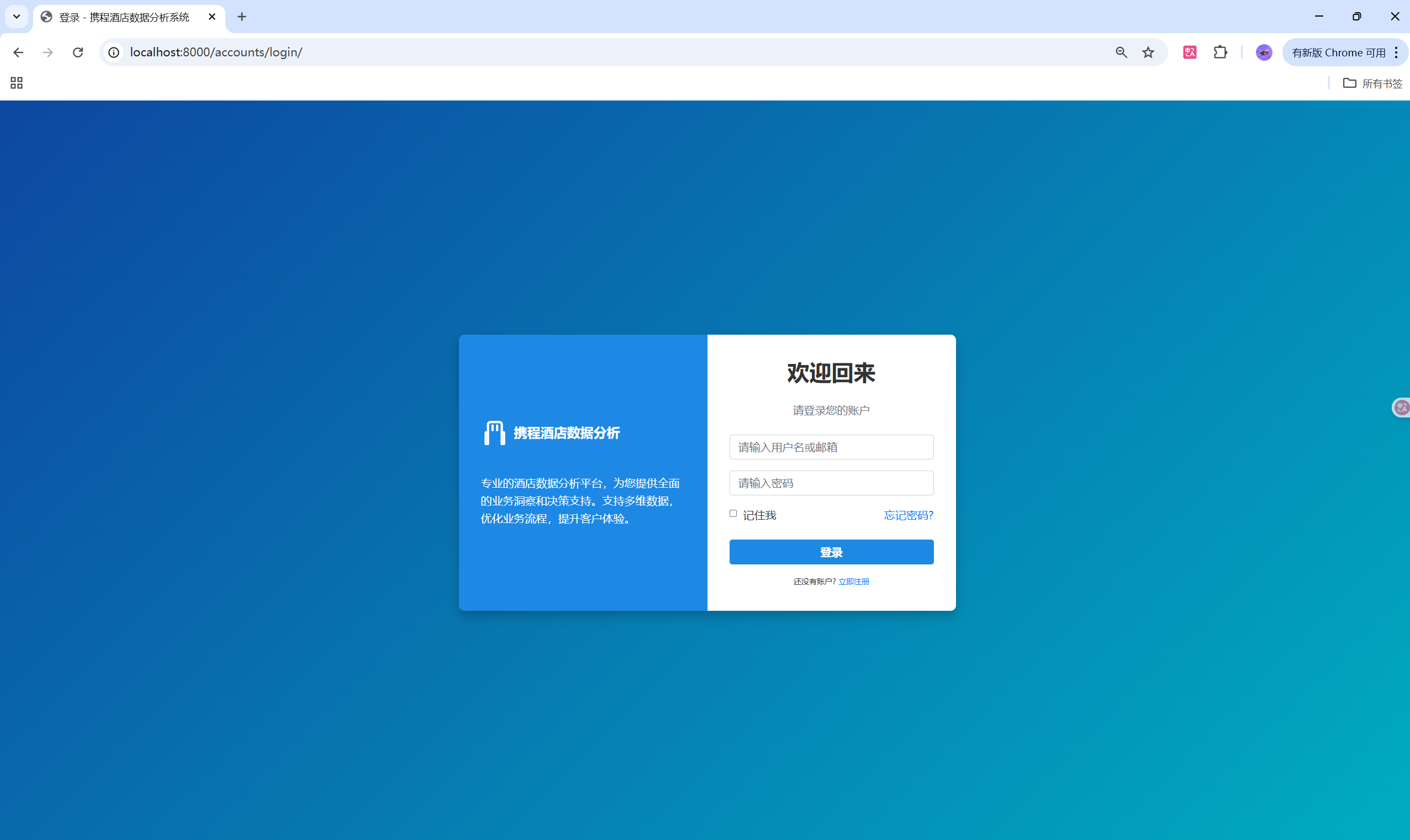
Task: Bookmark this page with the star
Action: [1148, 52]
